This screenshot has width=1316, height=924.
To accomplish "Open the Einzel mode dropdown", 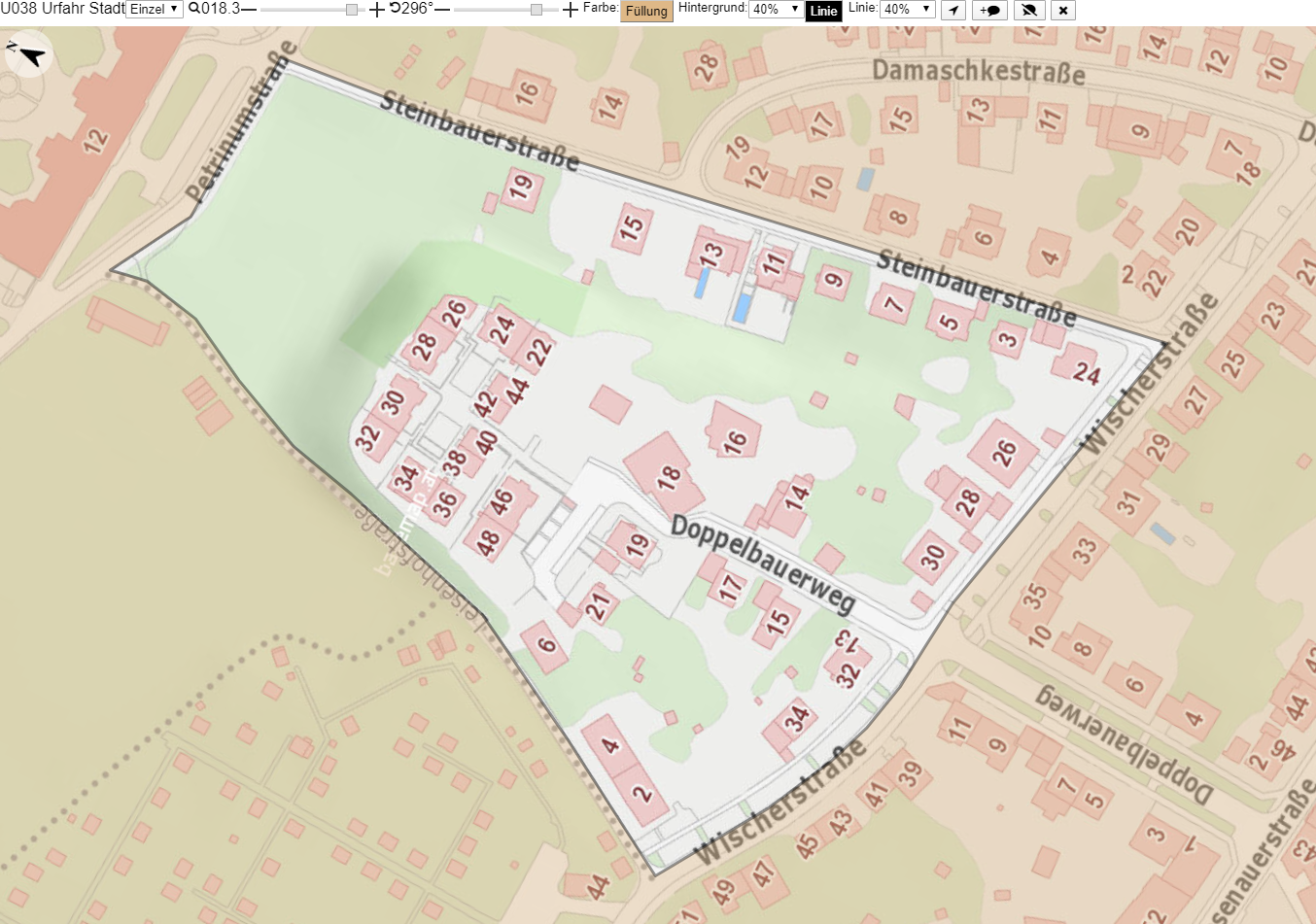I will [x=155, y=9].
